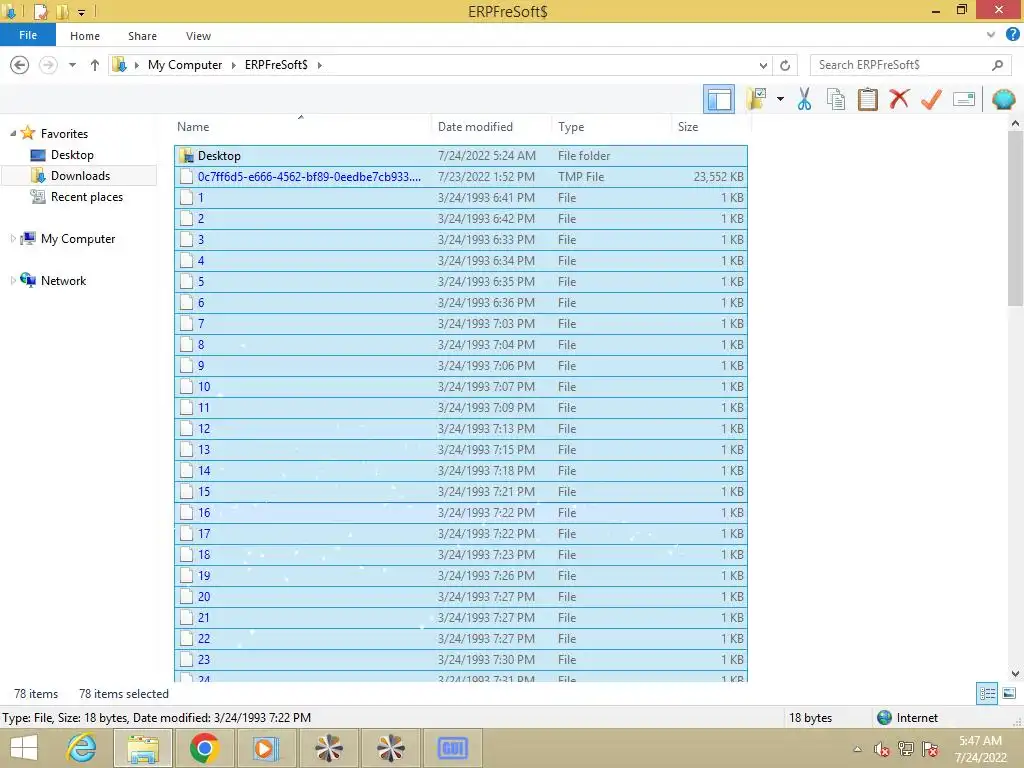
Task: Select the file named 10
Action: [461, 387]
